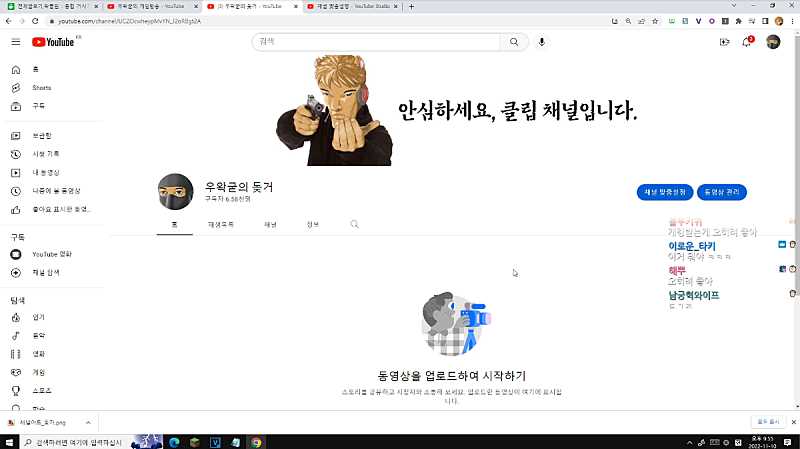Reload the page
This screenshot has width=800, height=449.
[x=35, y=21]
